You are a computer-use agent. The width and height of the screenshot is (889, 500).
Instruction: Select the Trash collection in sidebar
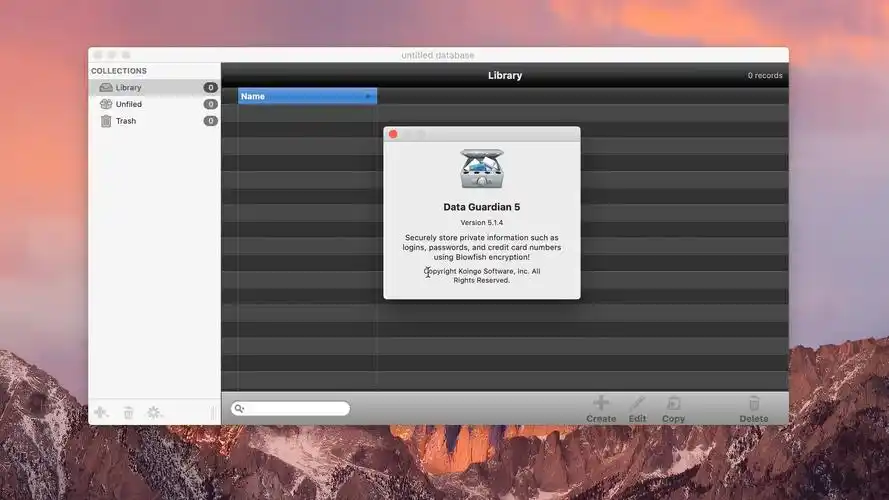point(125,121)
